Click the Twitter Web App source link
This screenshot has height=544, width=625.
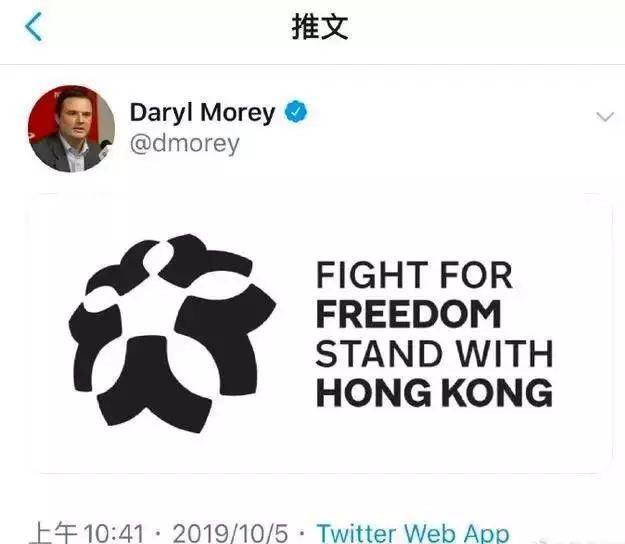point(413,533)
